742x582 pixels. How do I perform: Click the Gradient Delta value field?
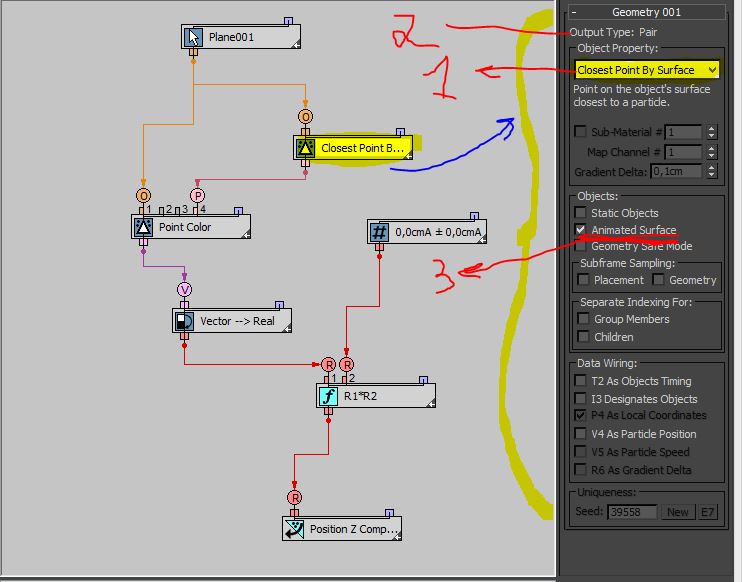pos(676,172)
